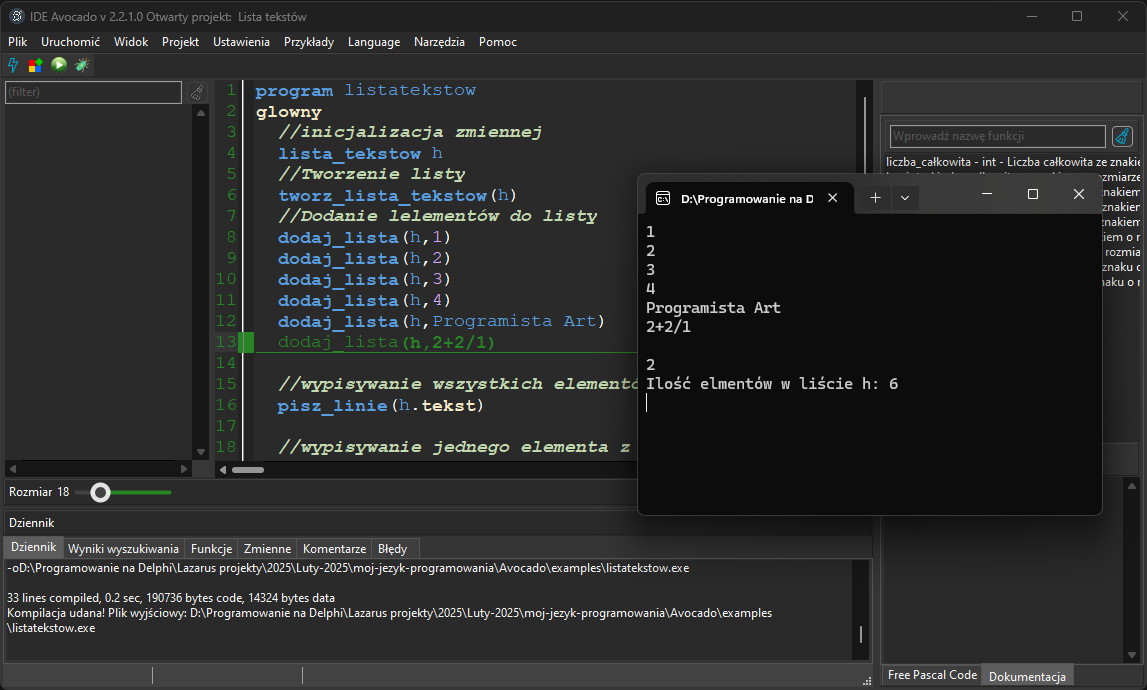Screen dimensions: 1147x690
Task: Open a new terminal tab with the plus button
Action: 875,198
